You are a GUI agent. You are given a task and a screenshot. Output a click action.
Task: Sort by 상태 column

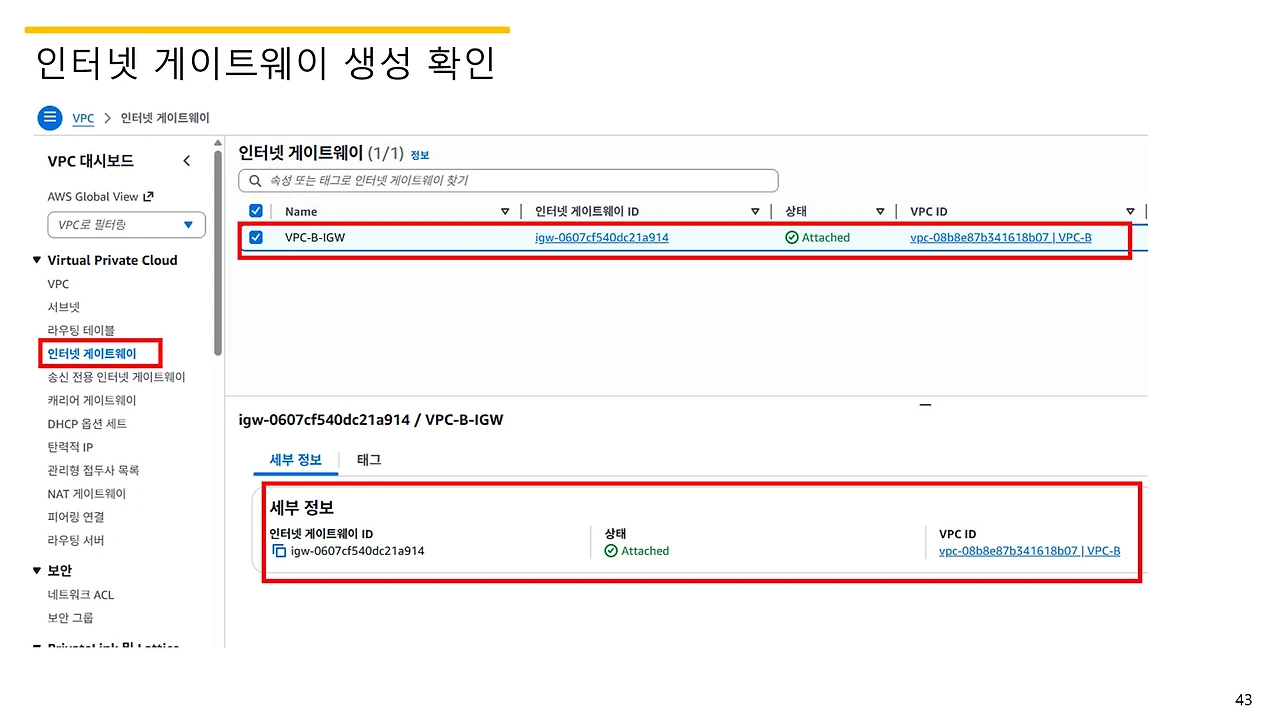(880, 212)
